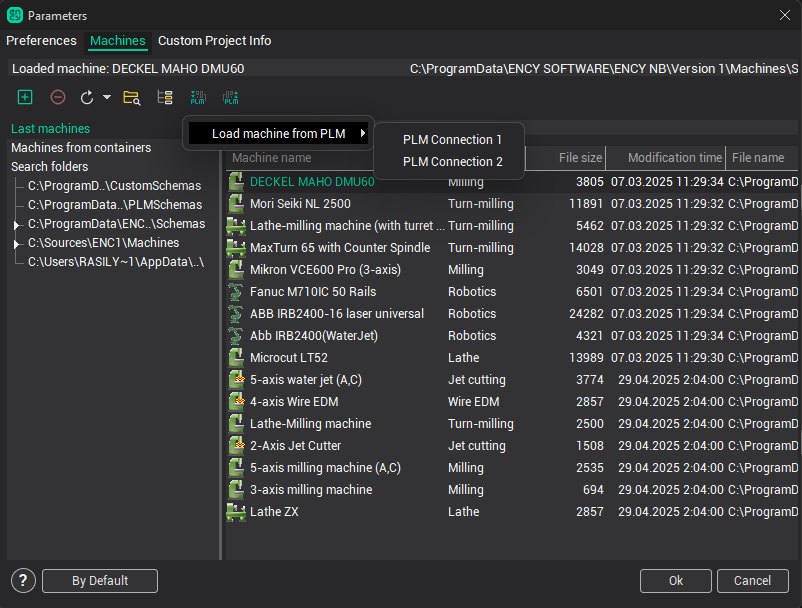Click the green add machine plus icon
The image size is (802, 608).
coord(25,97)
